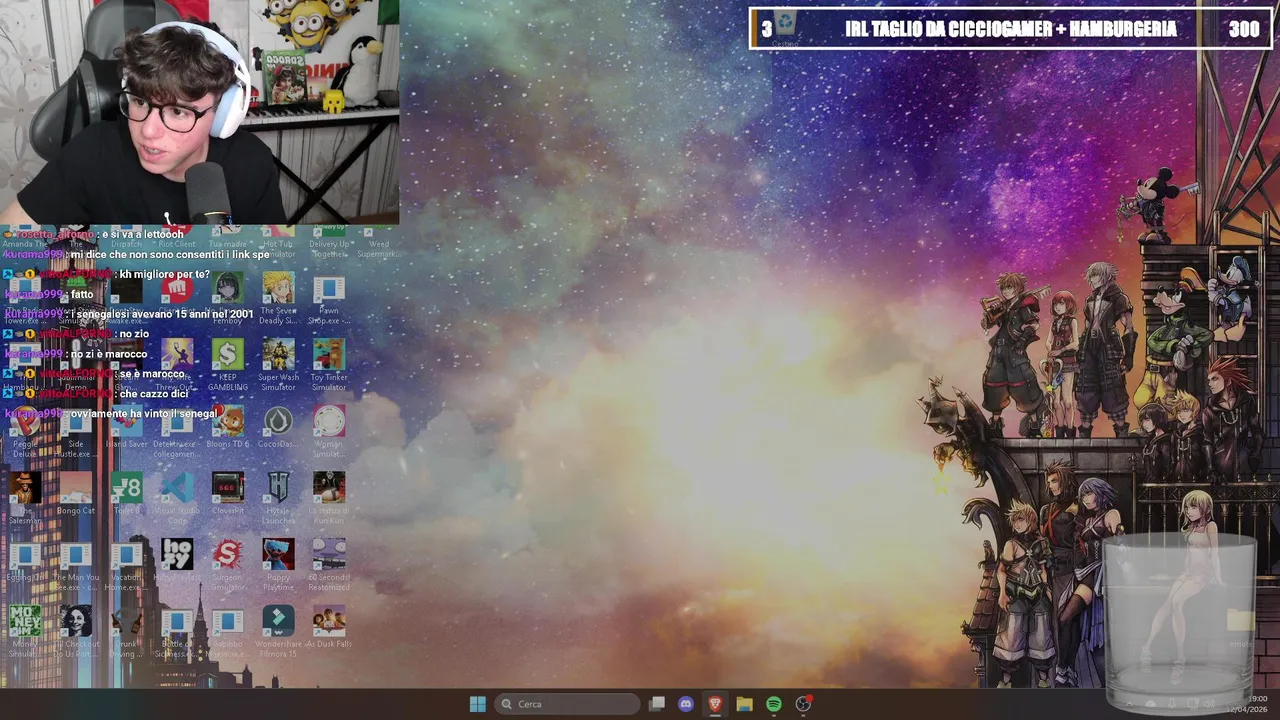Screen dimensions: 1280x720
Task: Select Femboy game desktop shortcut
Action: tap(228, 299)
